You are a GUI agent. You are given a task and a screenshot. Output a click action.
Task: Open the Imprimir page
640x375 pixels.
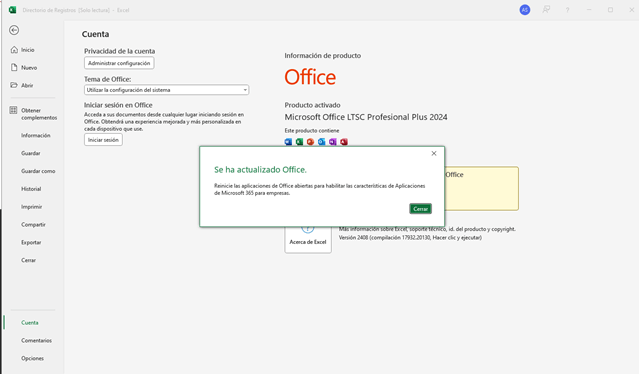tap(31, 207)
